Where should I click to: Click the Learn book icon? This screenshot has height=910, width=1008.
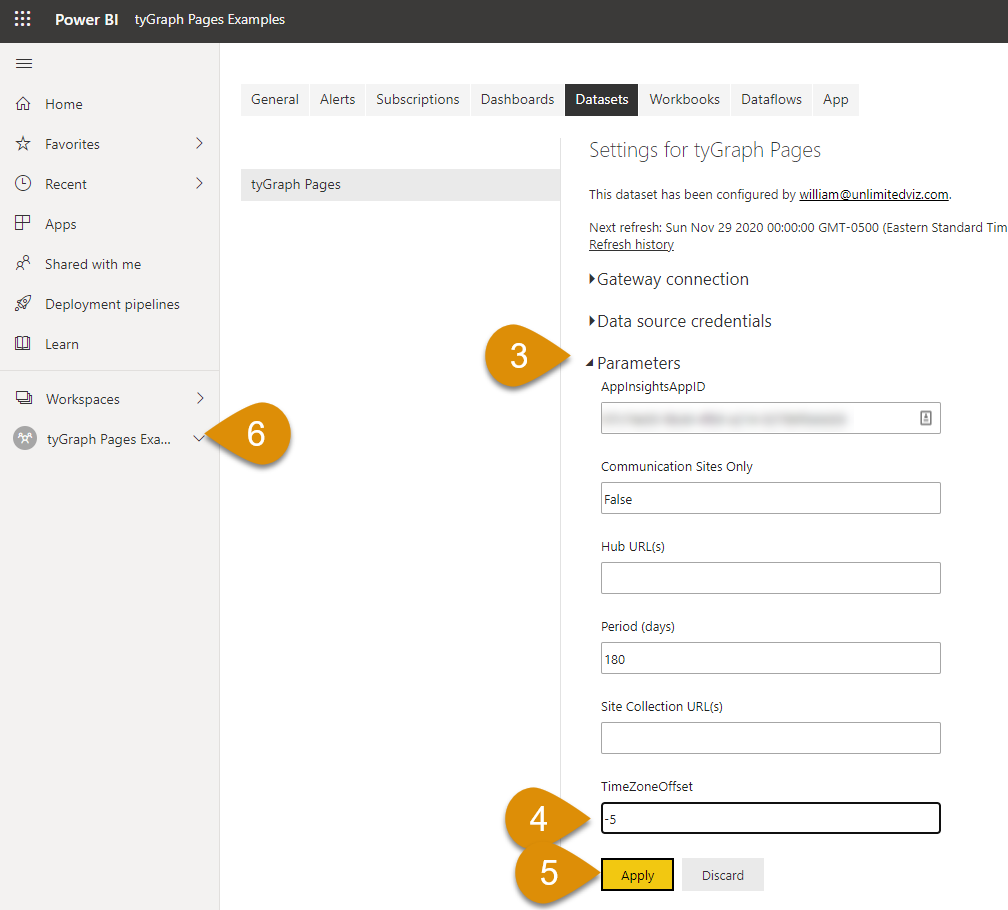click(24, 344)
